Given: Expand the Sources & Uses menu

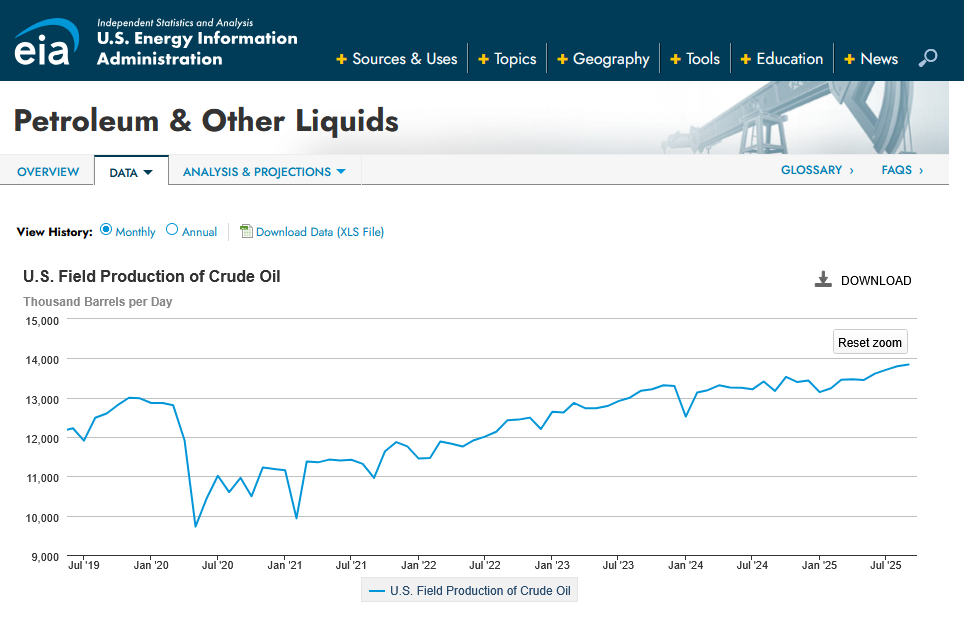Looking at the screenshot, I should 397,59.
